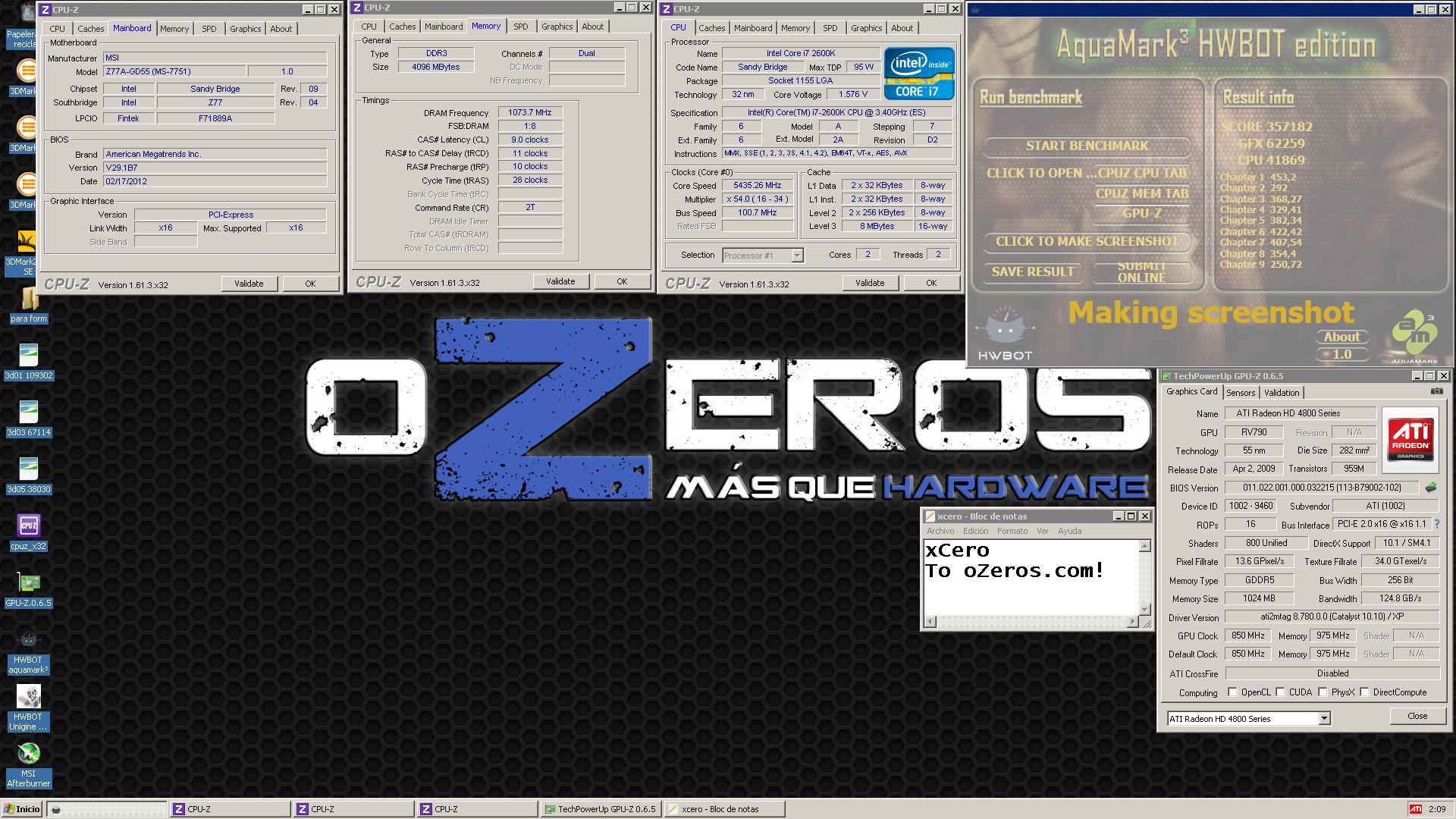The height and width of the screenshot is (819, 1456).
Task: Open the Caches tab in CPU tab CPU-Z window
Action: tap(711, 28)
